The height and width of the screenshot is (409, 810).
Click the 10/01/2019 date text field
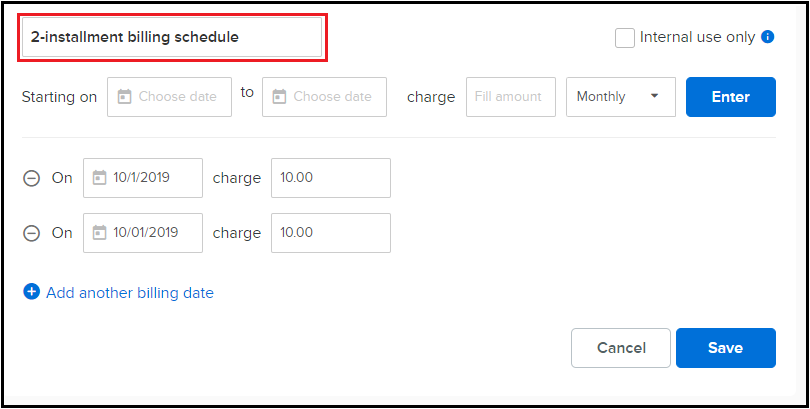click(x=143, y=233)
